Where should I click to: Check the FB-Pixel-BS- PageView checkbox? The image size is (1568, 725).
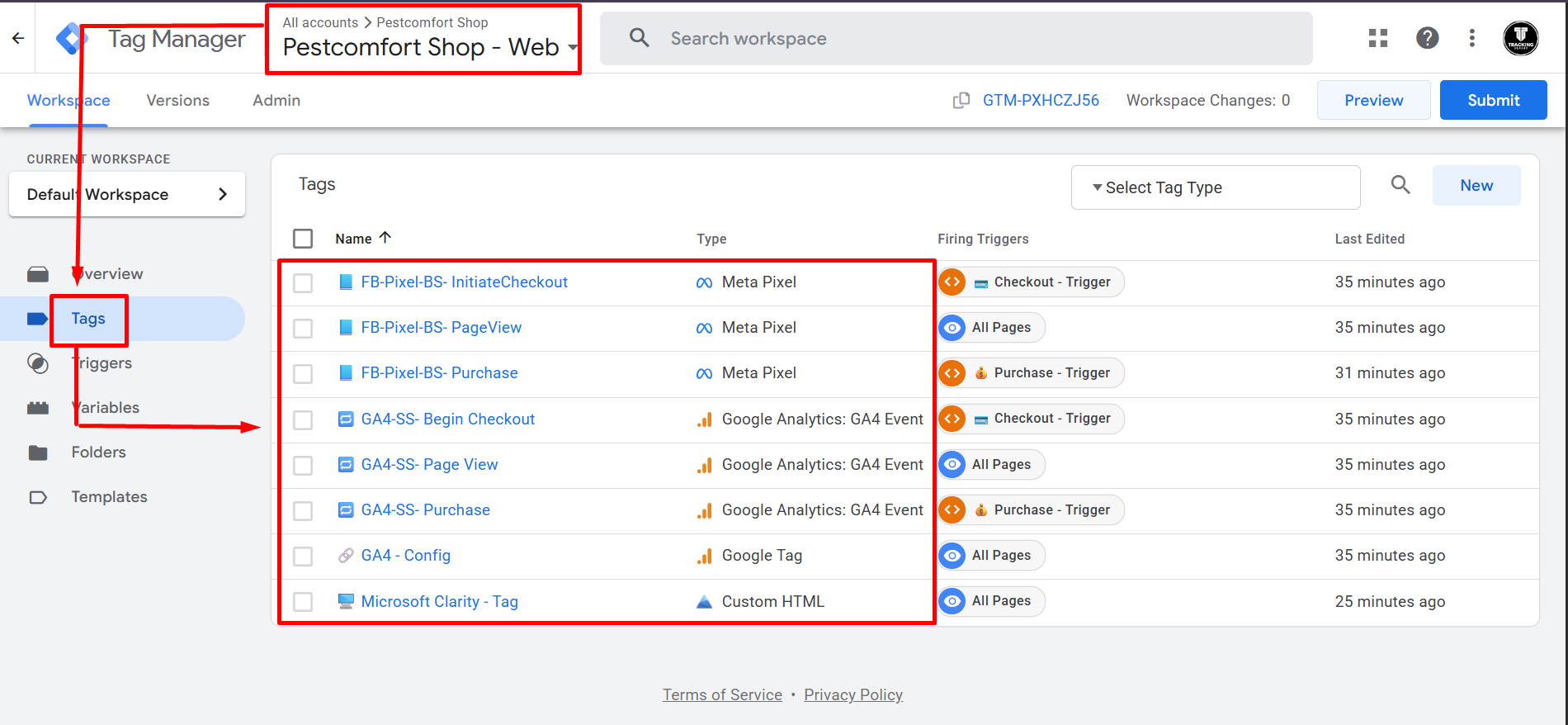click(x=303, y=328)
